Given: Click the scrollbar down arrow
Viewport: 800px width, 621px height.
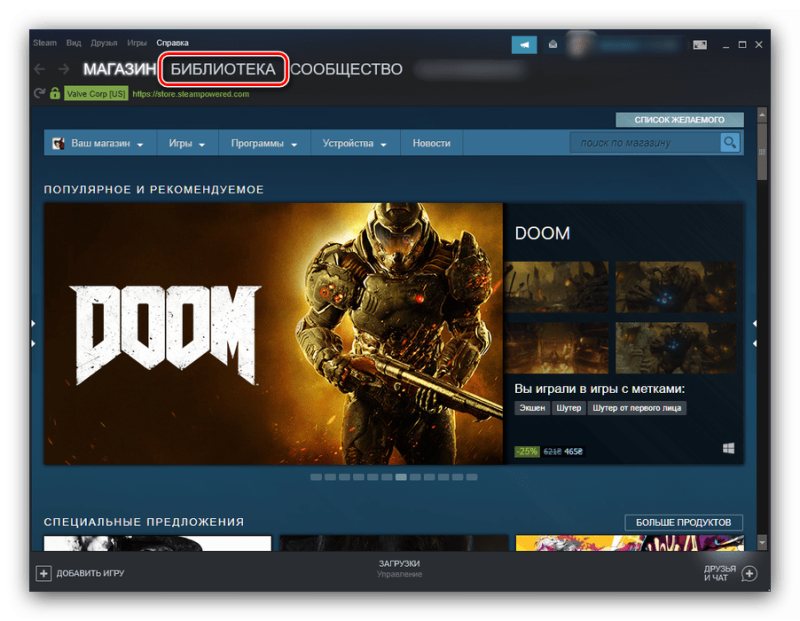Looking at the screenshot, I should click(x=762, y=542).
